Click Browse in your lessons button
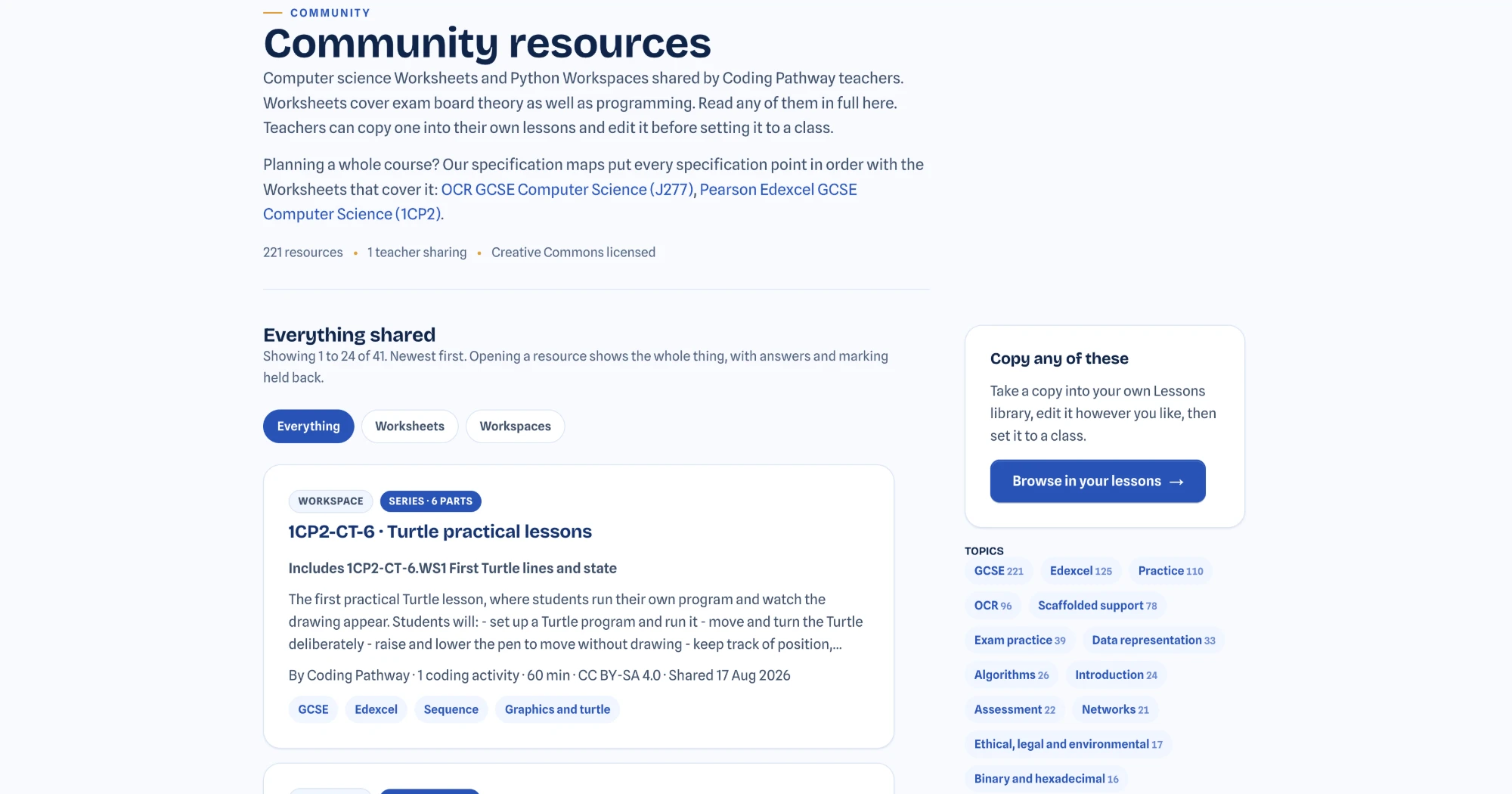This screenshot has width=1512, height=794. coord(1098,481)
